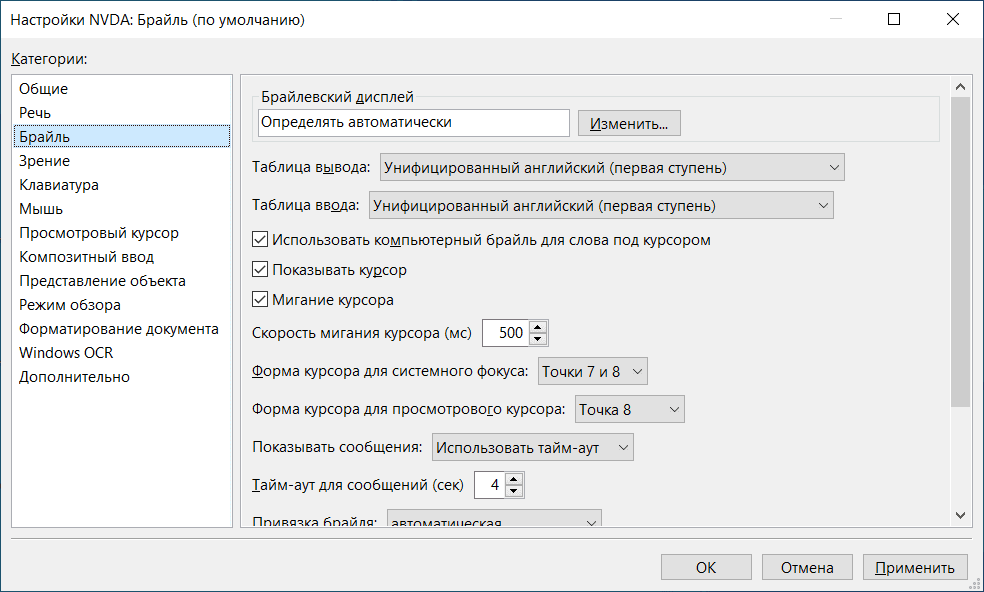Screen dimensions: 984x592
Task: Uncheck the 'Показывать курсор' checkbox
Action: point(261,270)
